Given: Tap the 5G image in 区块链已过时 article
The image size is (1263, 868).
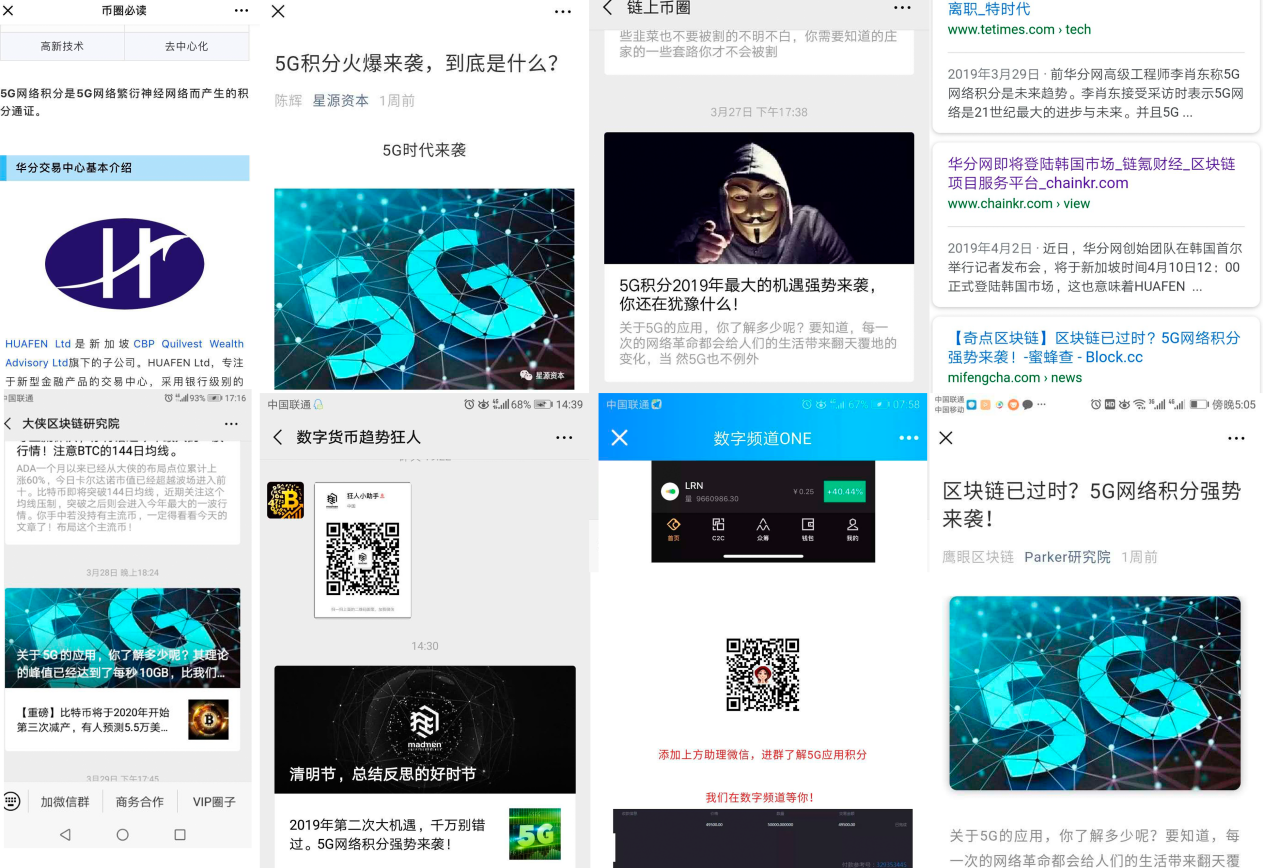Looking at the screenshot, I should coord(1095,693).
